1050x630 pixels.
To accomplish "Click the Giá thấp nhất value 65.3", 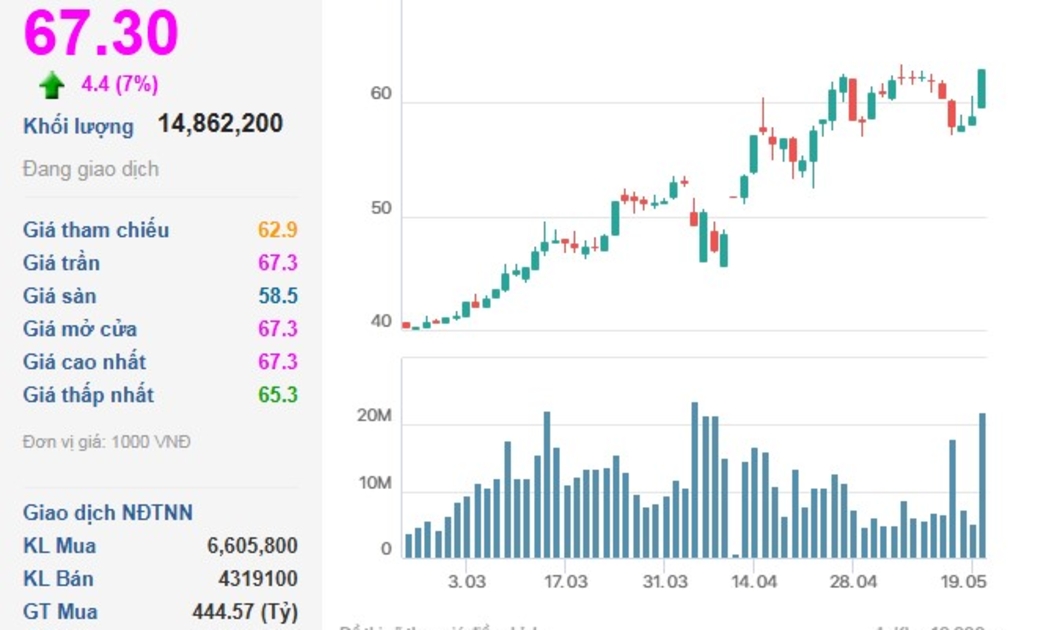I will coord(277,395).
